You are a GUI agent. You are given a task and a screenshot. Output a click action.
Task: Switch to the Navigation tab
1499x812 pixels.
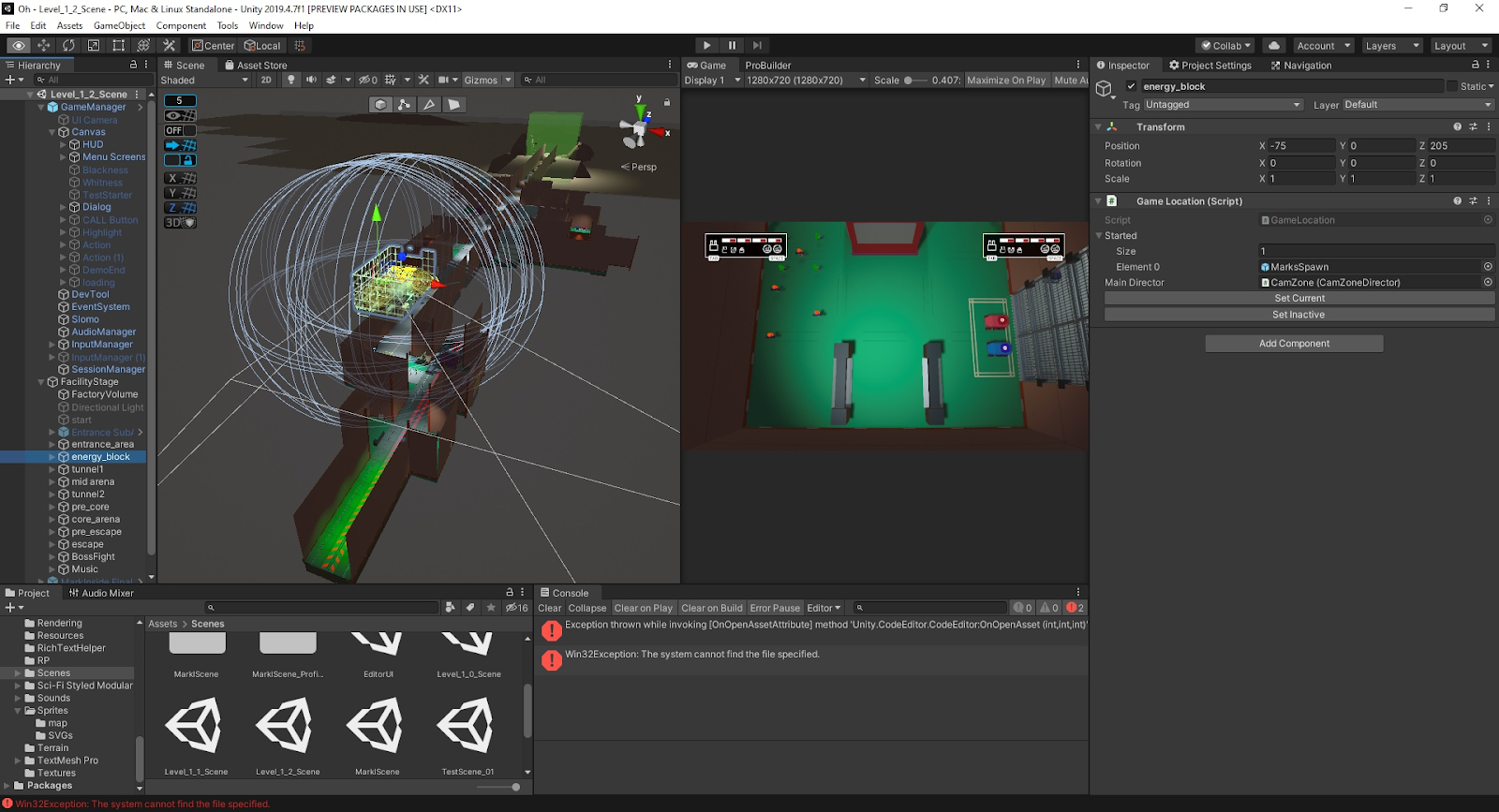point(1301,65)
